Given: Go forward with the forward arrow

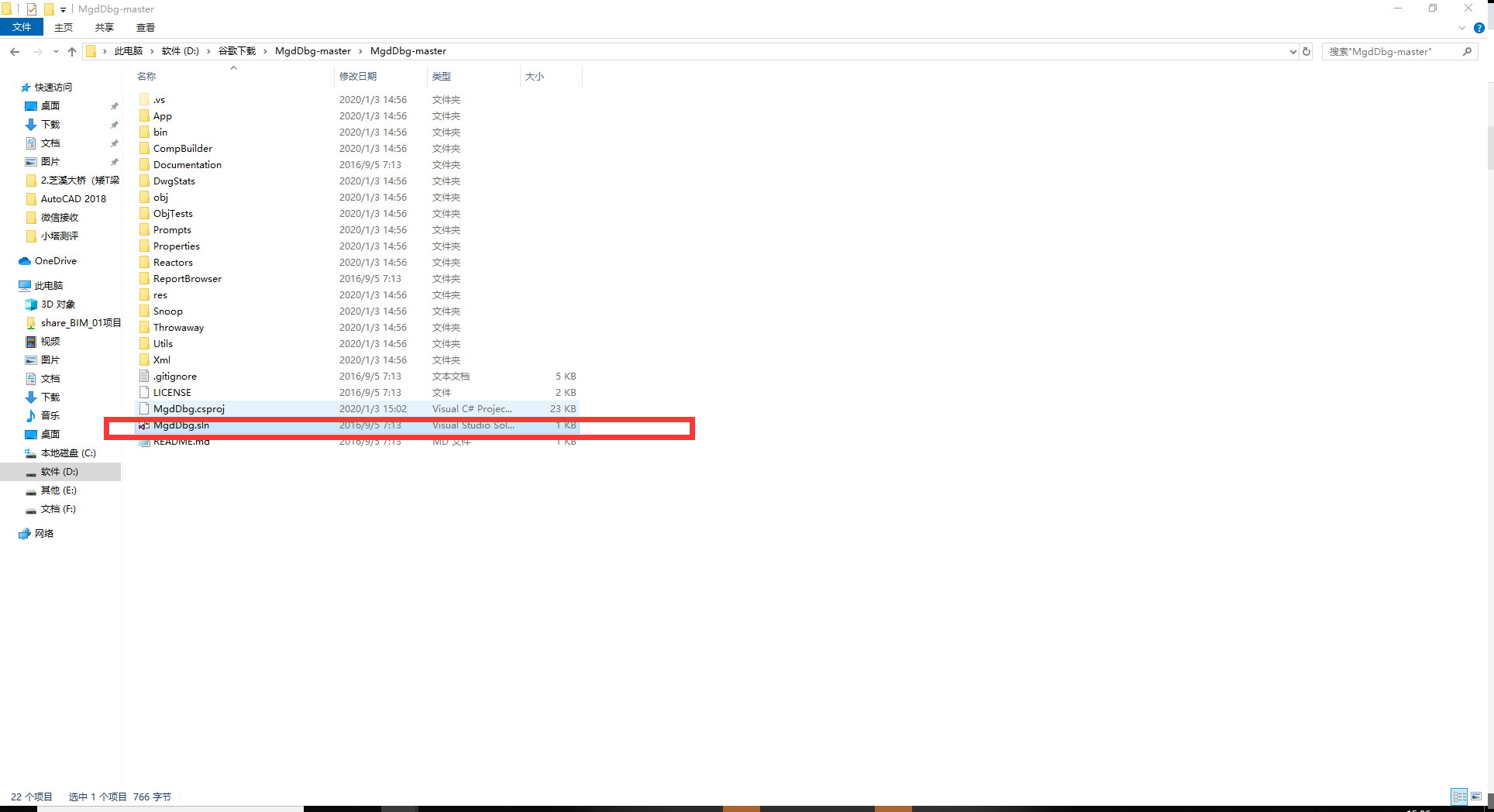Looking at the screenshot, I should pos(37,51).
